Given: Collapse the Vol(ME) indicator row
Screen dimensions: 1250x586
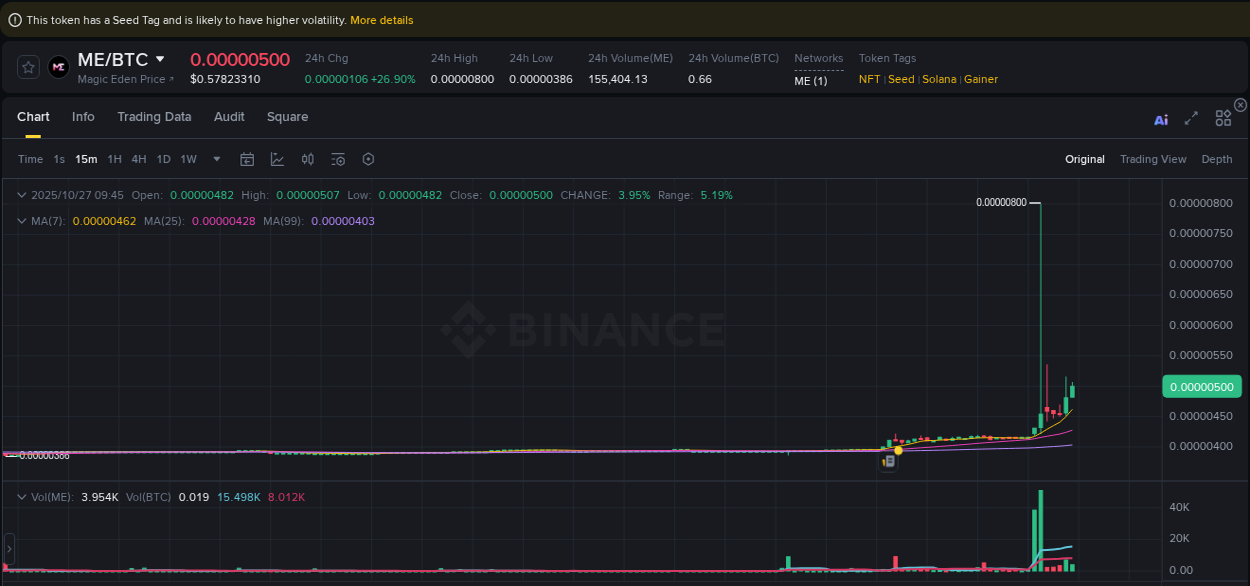Looking at the screenshot, I should click(x=22, y=496).
